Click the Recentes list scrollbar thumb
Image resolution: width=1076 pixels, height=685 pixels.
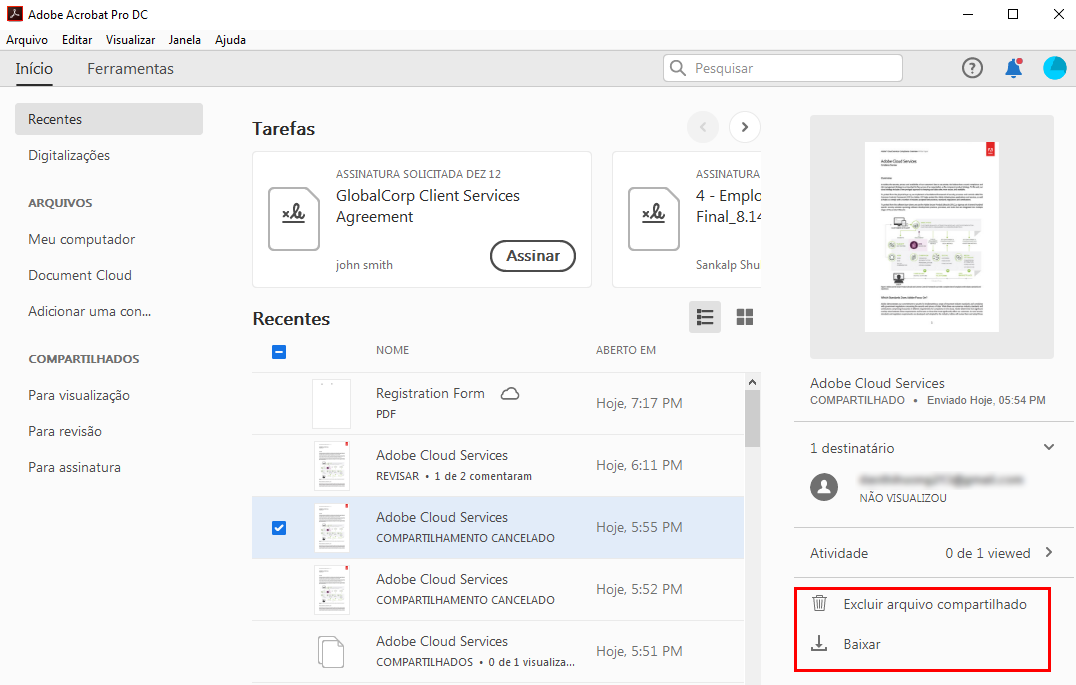click(752, 419)
